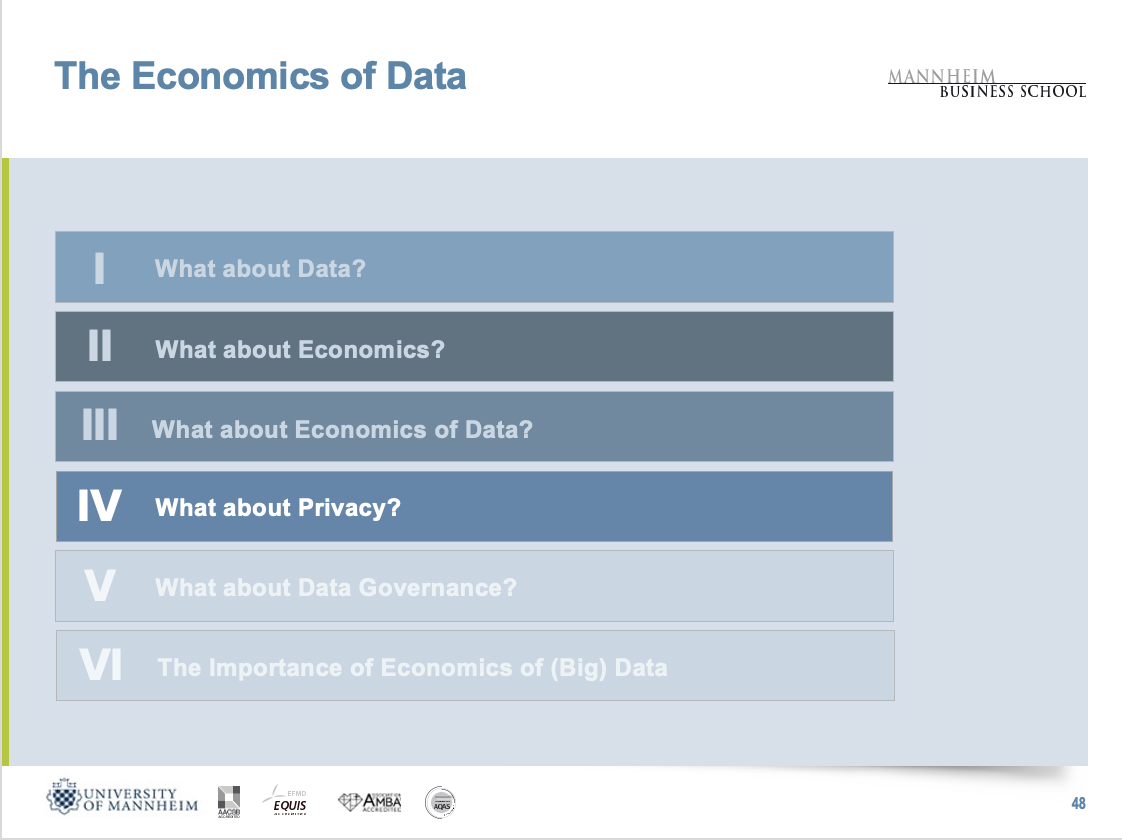Select the Roman numeral II marker
Screen dimensions: 1122x840
tap(99, 347)
